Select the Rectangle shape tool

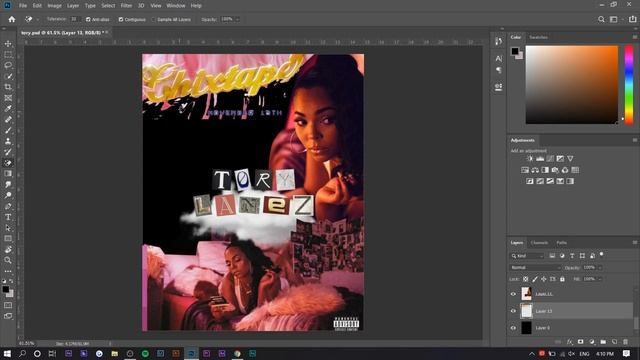click(x=8, y=238)
